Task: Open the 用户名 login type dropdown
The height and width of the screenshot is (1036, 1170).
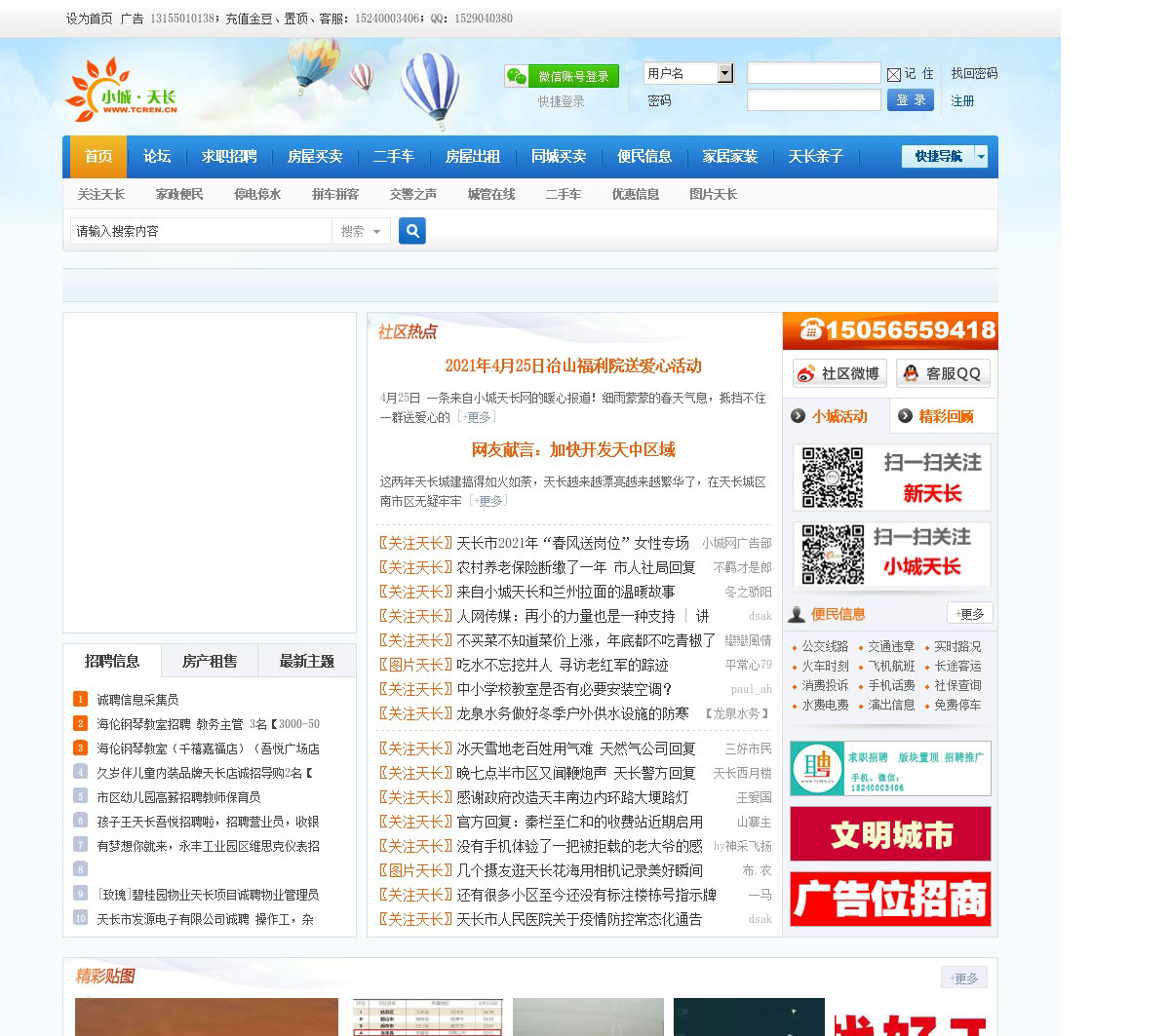Action: [724, 73]
